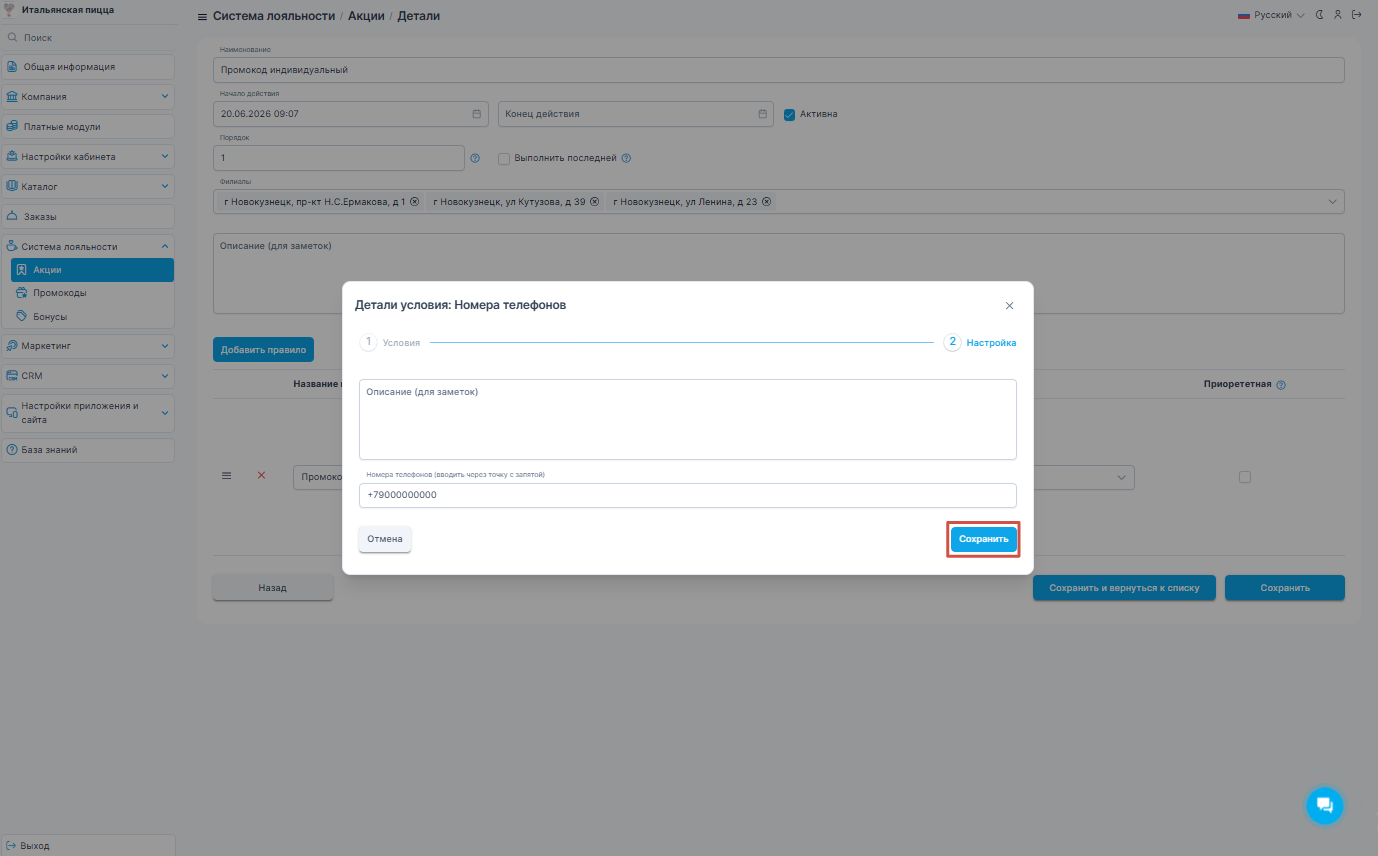This screenshot has width=1378, height=856.
Task: Open the rule row dropdown arrow
Action: 1121,477
